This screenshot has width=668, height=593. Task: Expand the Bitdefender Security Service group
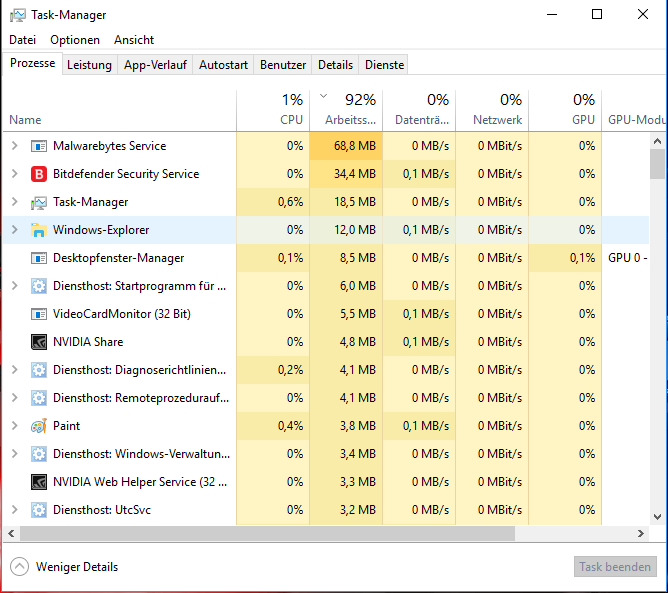pos(14,174)
